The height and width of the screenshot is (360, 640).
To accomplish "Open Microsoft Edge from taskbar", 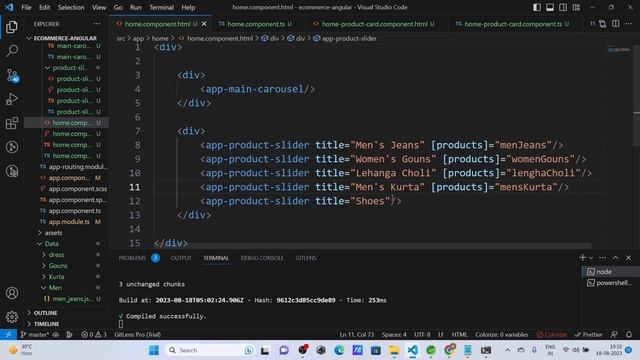I will (x=339, y=350).
